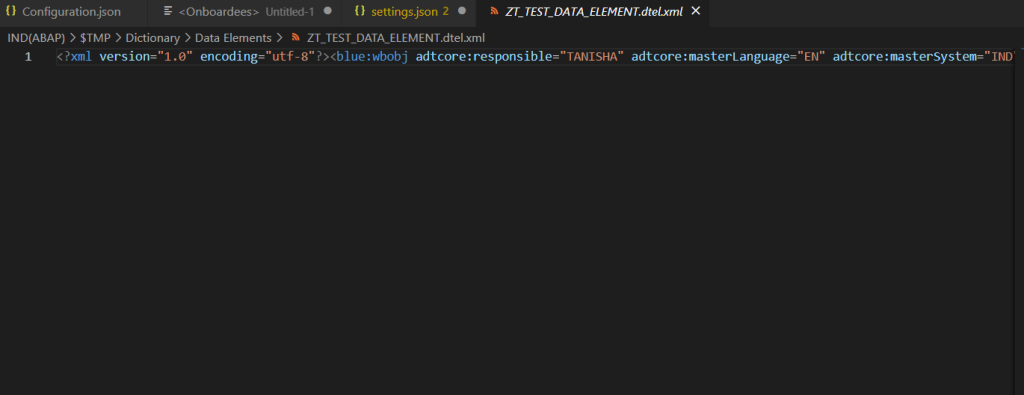This screenshot has width=1024, height=395.
Task: Click the XML feed icon on ZT_TEST_DATA_ELEMENT tab
Action: [x=494, y=11]
